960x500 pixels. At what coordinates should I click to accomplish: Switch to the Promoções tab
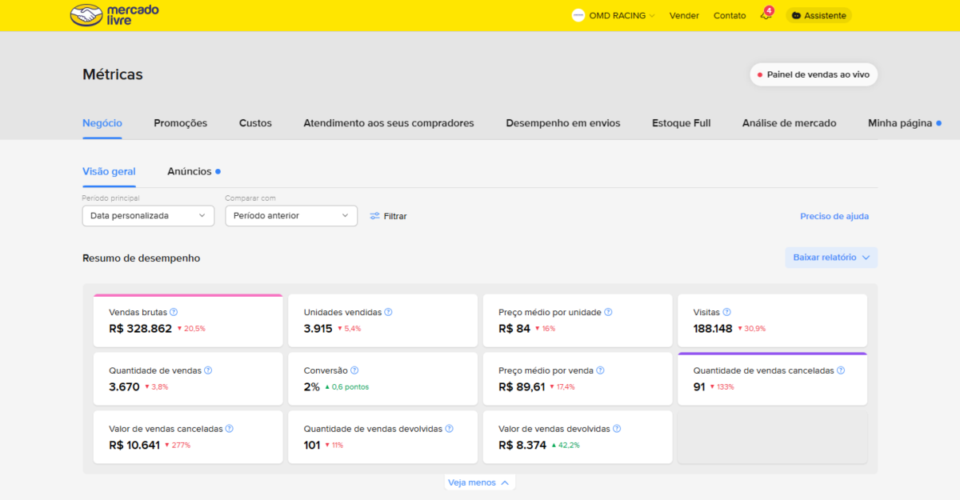181,123
